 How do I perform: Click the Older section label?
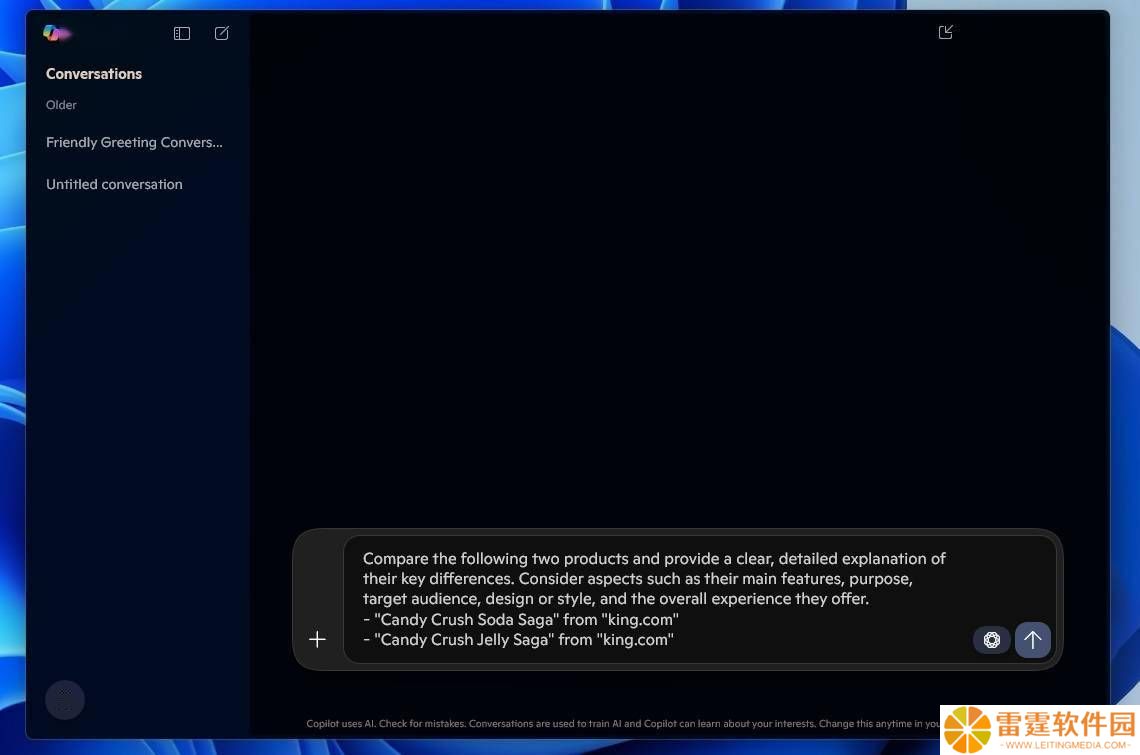coord(61,105)
